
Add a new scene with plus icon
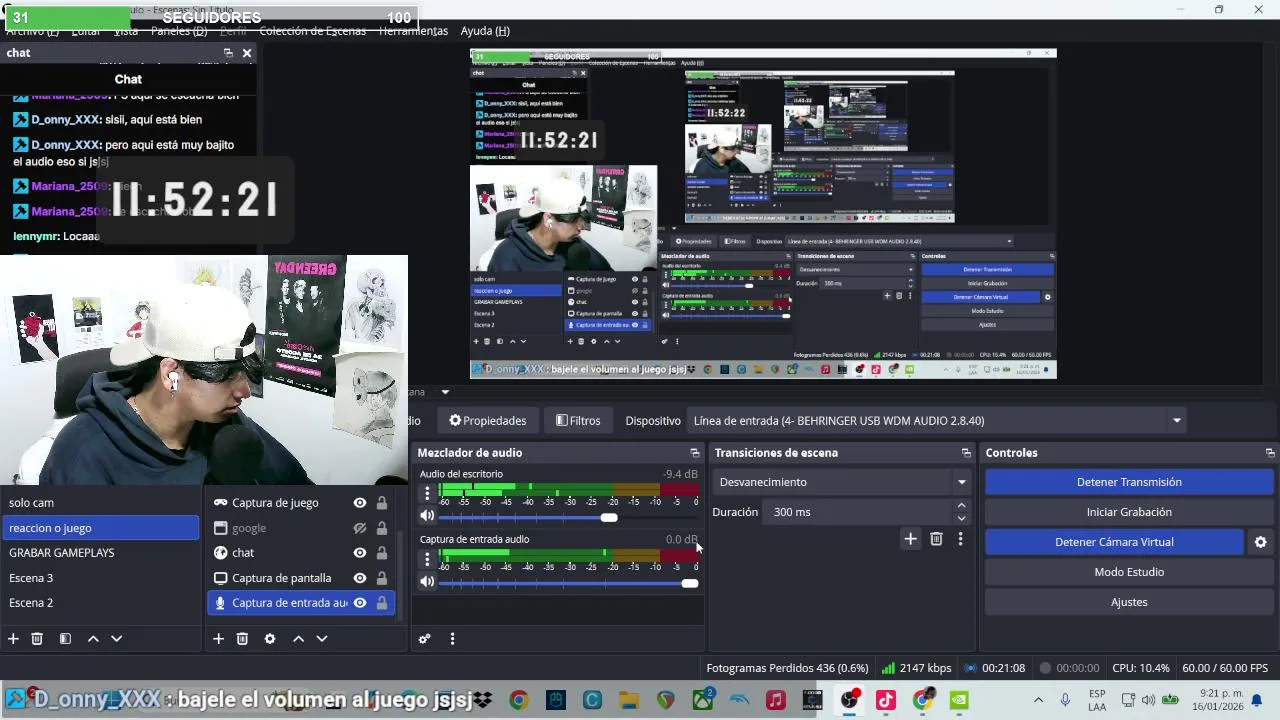pyautogui.click(x=13, y=638)
